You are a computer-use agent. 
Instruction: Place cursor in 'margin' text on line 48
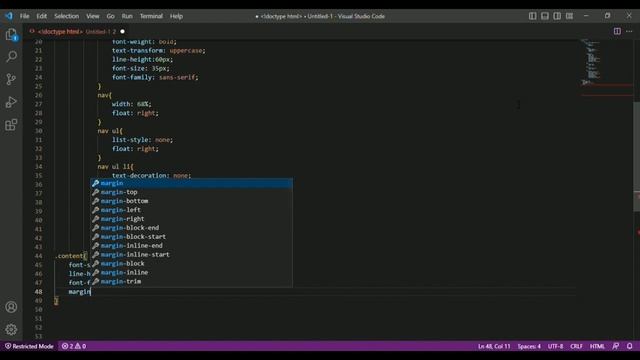79,292
